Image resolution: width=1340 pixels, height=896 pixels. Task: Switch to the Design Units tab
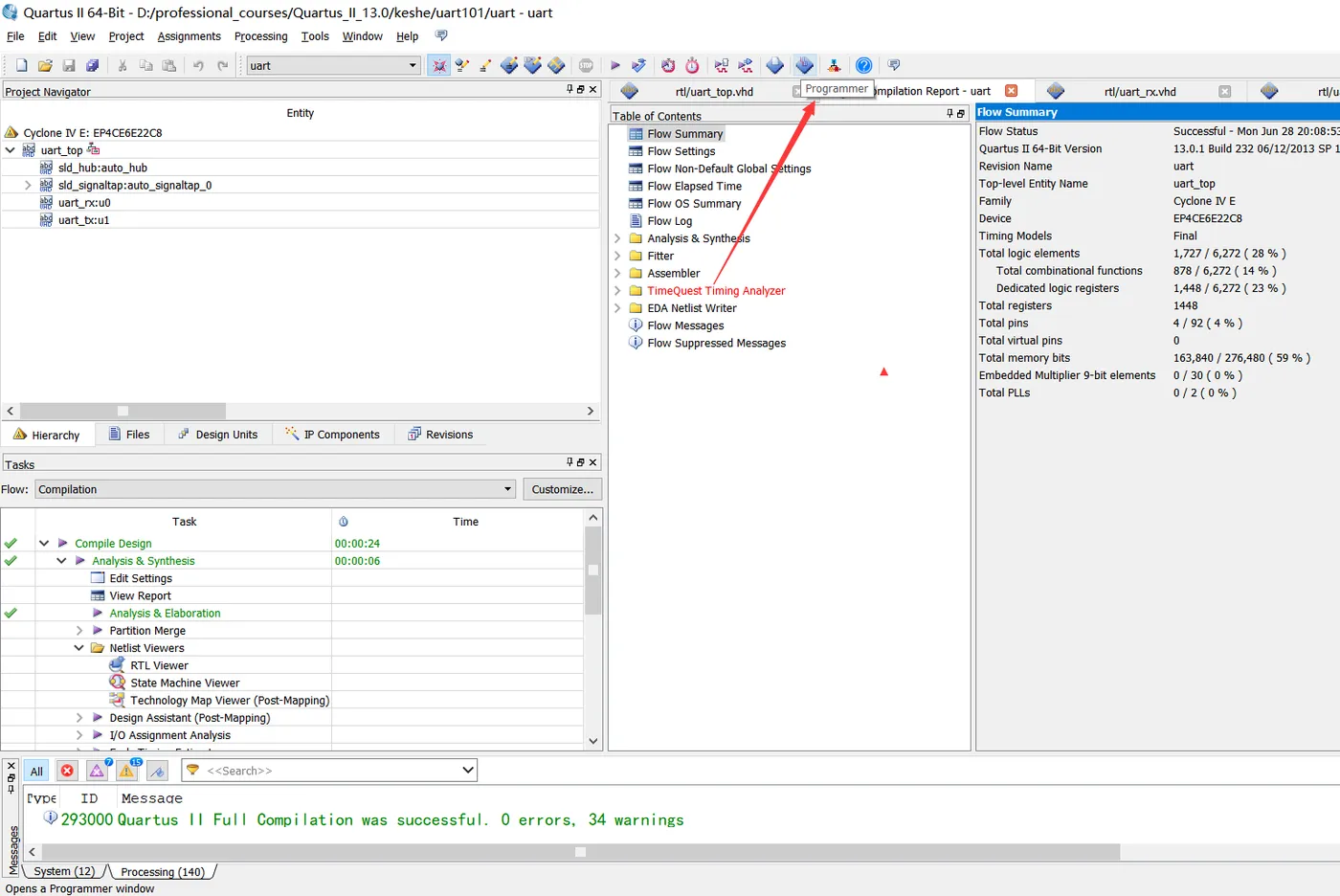coord(217,435)
